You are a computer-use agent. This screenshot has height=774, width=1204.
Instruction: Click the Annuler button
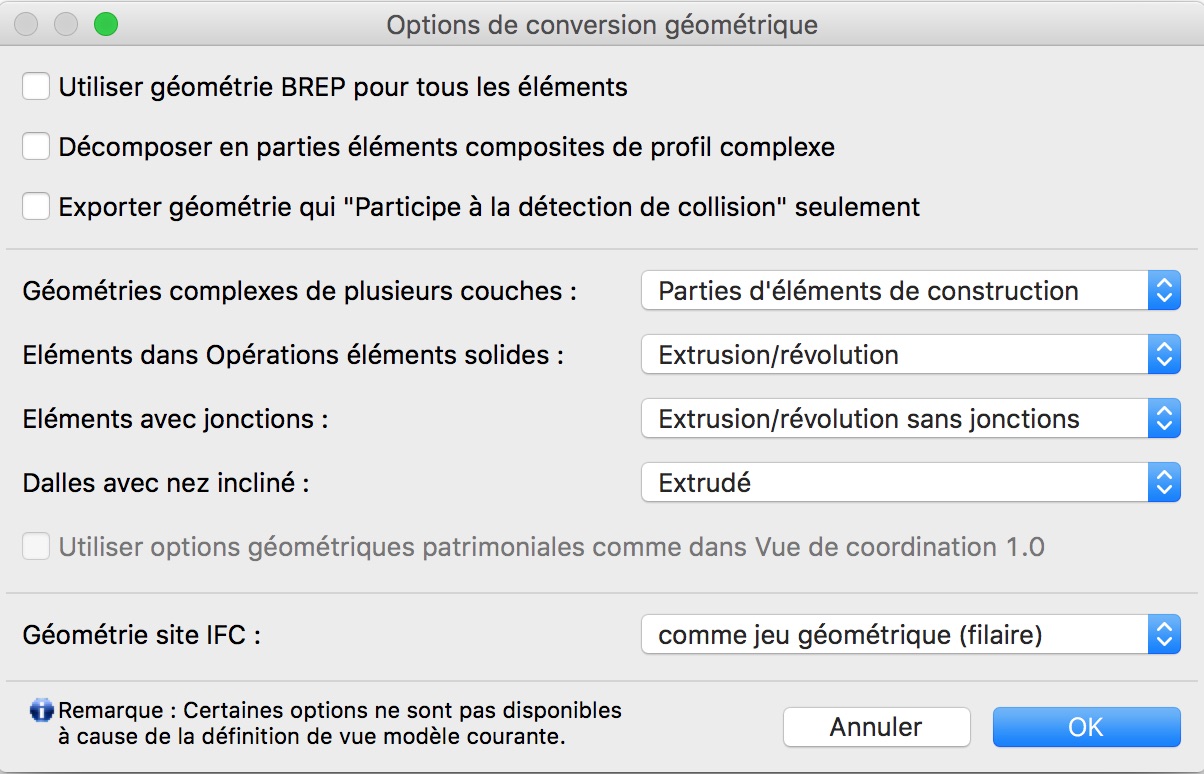coord(876,727)
